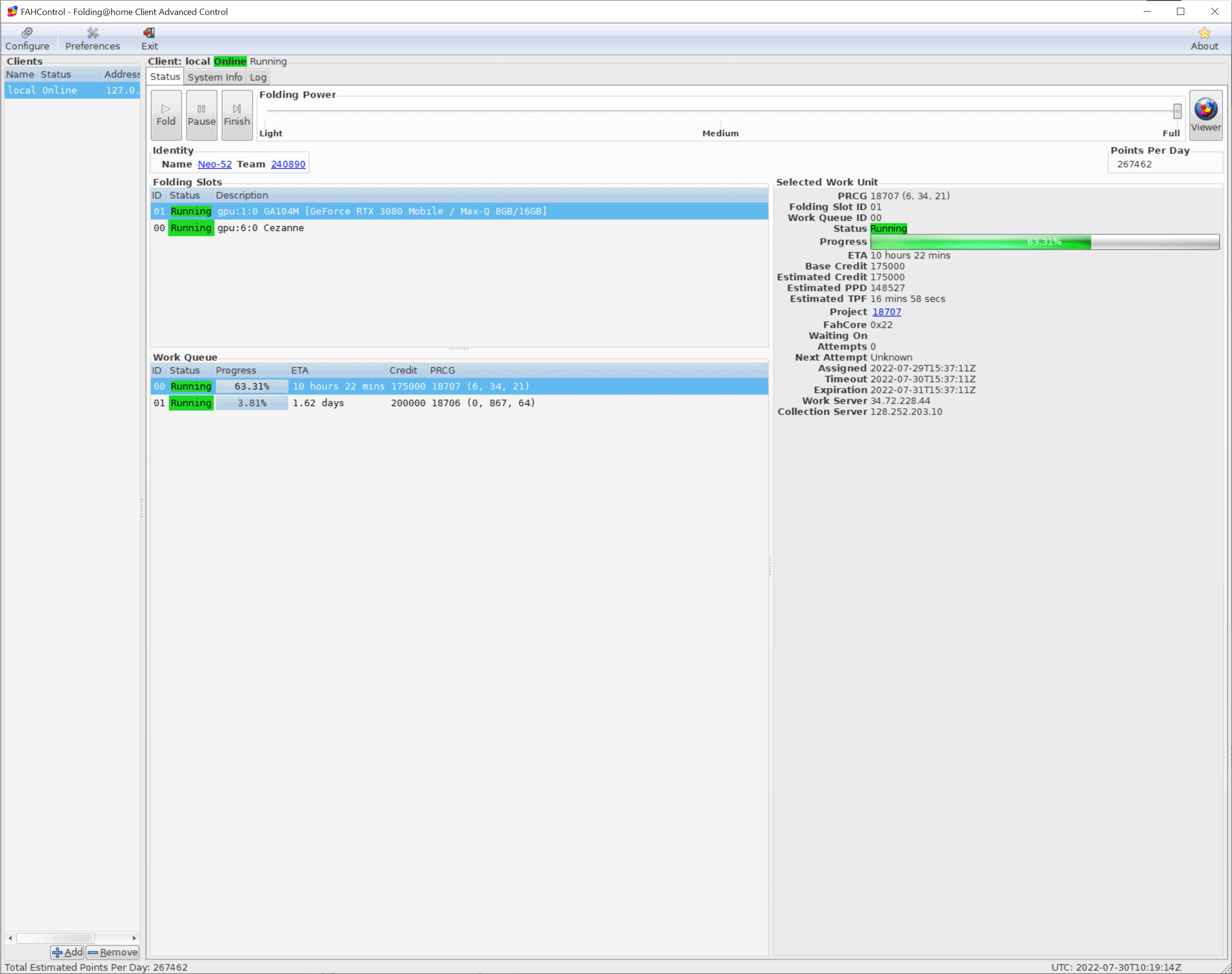
Task: Click the 63.31% progress bar in Selected Work Unit
Action: tap(1045, 242)
